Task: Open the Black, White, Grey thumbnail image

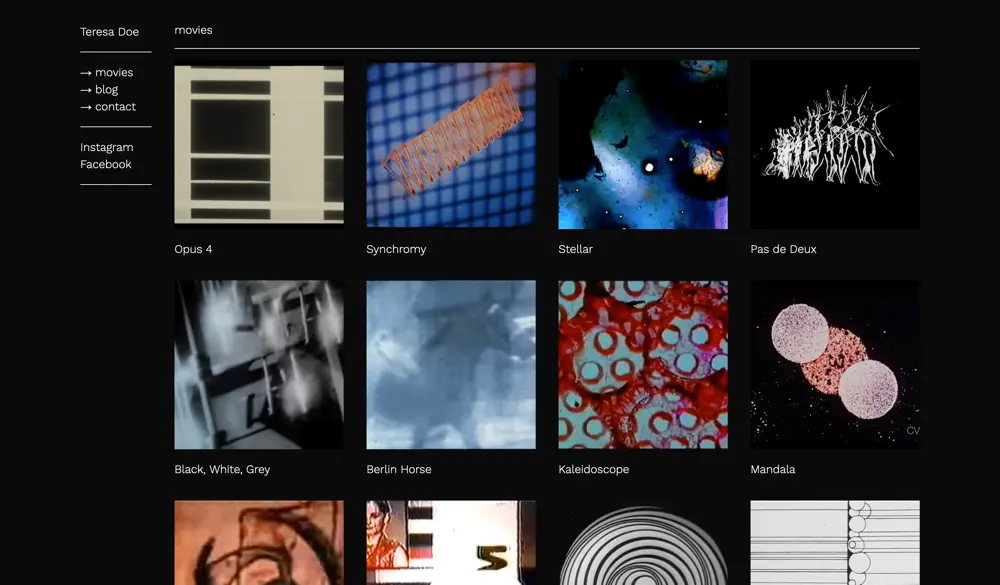Action: 259,365
